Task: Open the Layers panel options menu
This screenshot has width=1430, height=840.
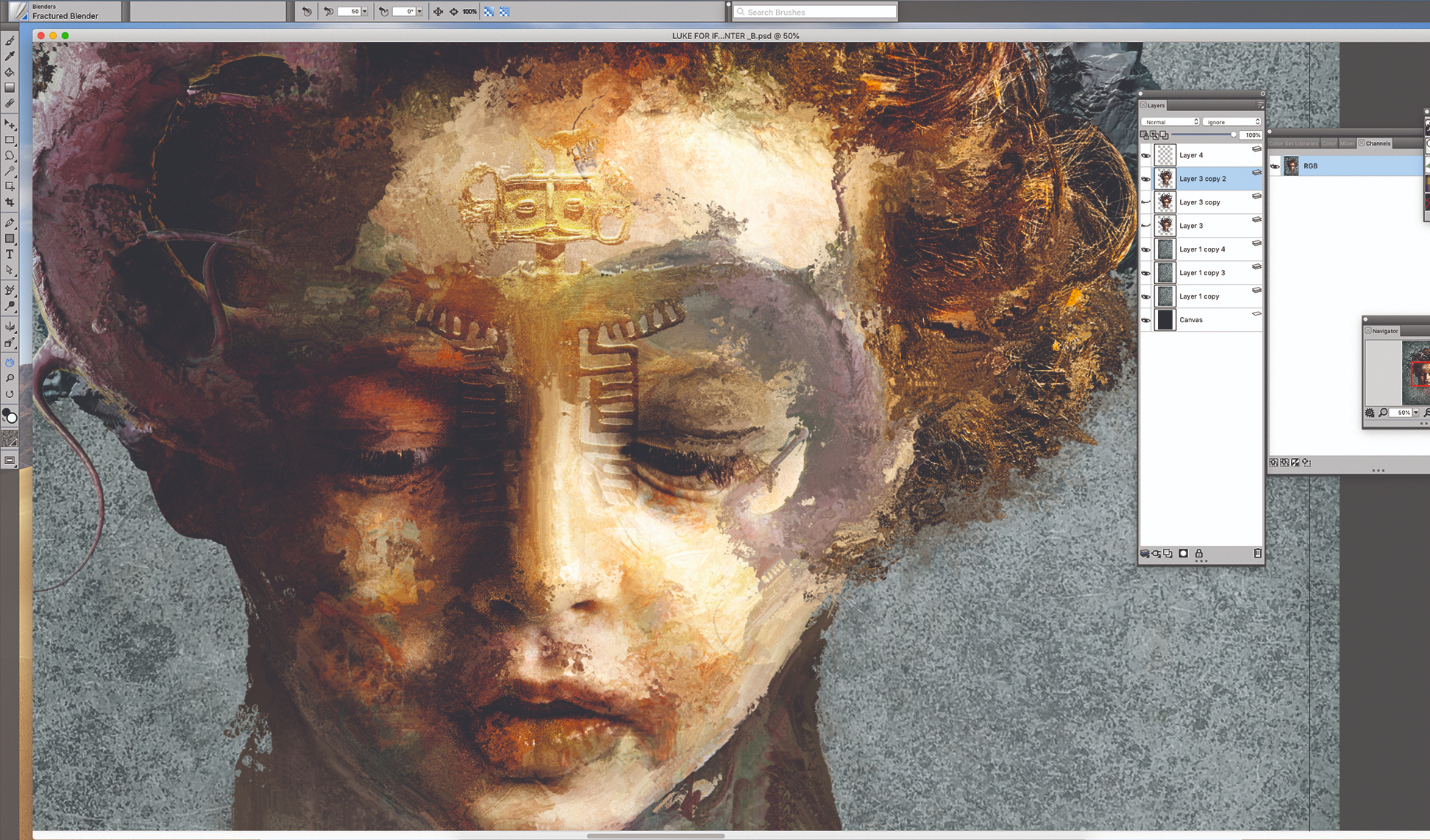Action: click(1259, 105)
